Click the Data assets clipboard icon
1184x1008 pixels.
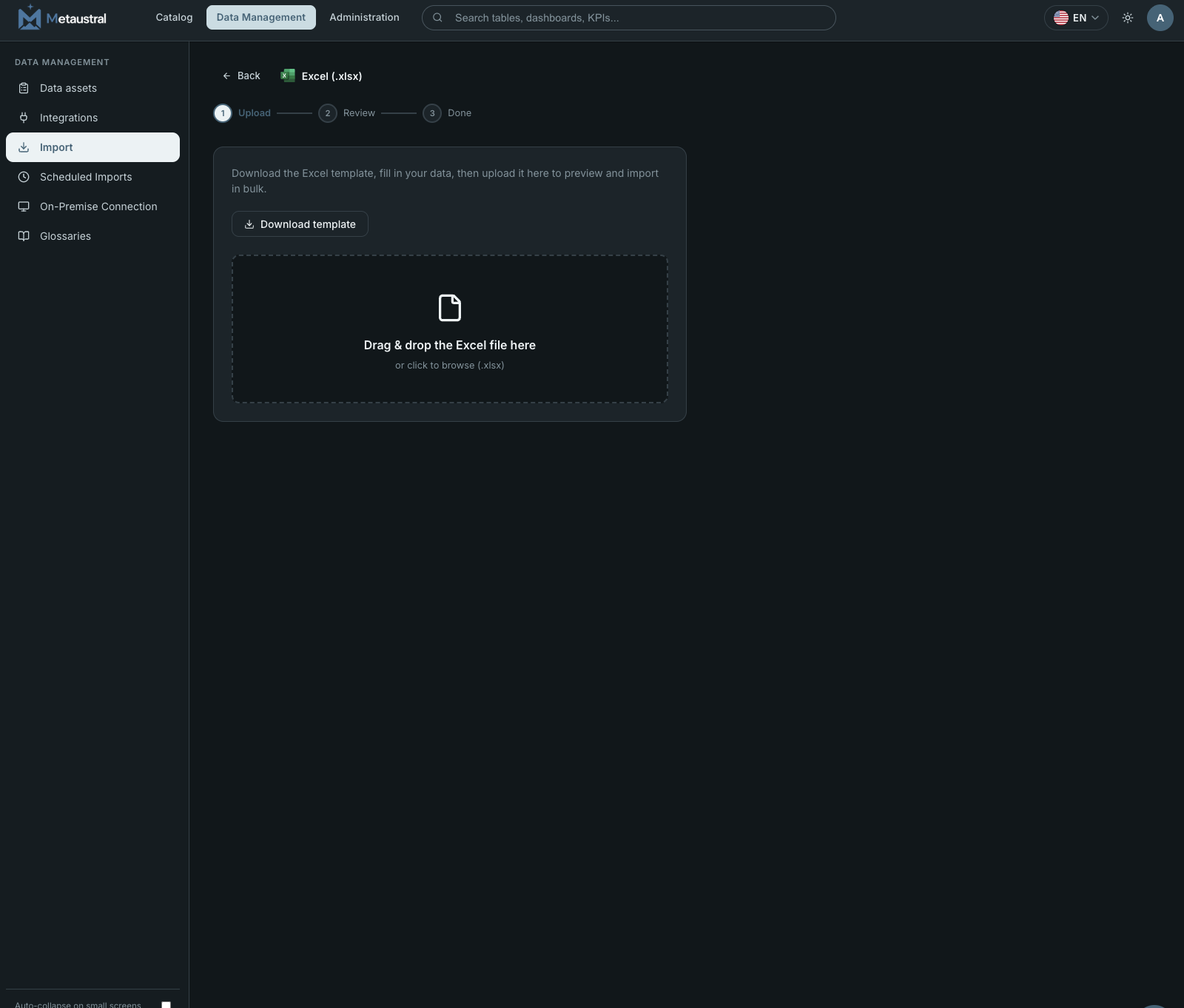point(24,88)
